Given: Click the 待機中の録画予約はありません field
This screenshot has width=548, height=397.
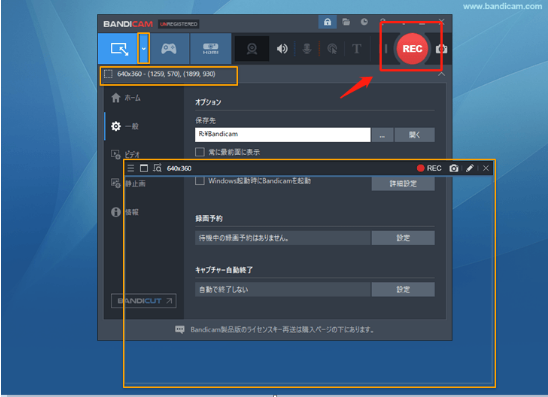Looking at the screenshot, I should pos(282,238).
